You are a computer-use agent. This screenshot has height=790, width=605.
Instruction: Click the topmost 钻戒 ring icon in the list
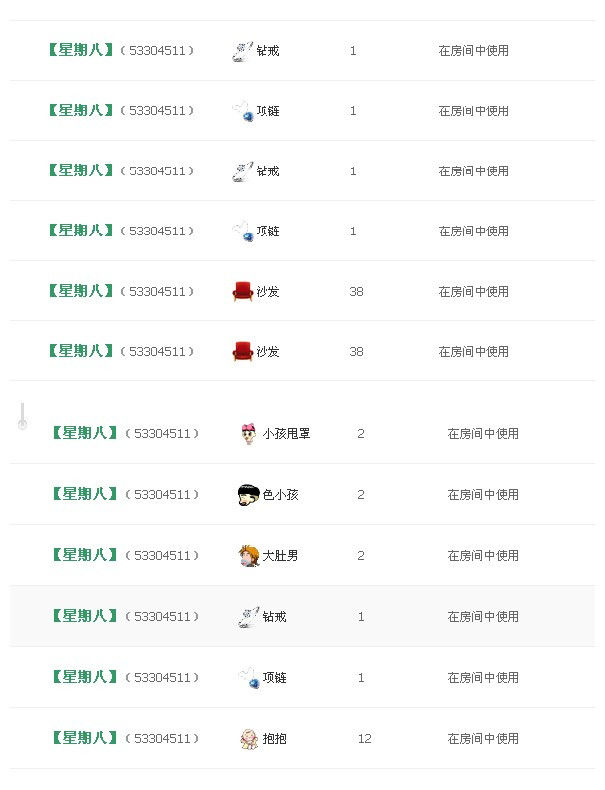242,51
